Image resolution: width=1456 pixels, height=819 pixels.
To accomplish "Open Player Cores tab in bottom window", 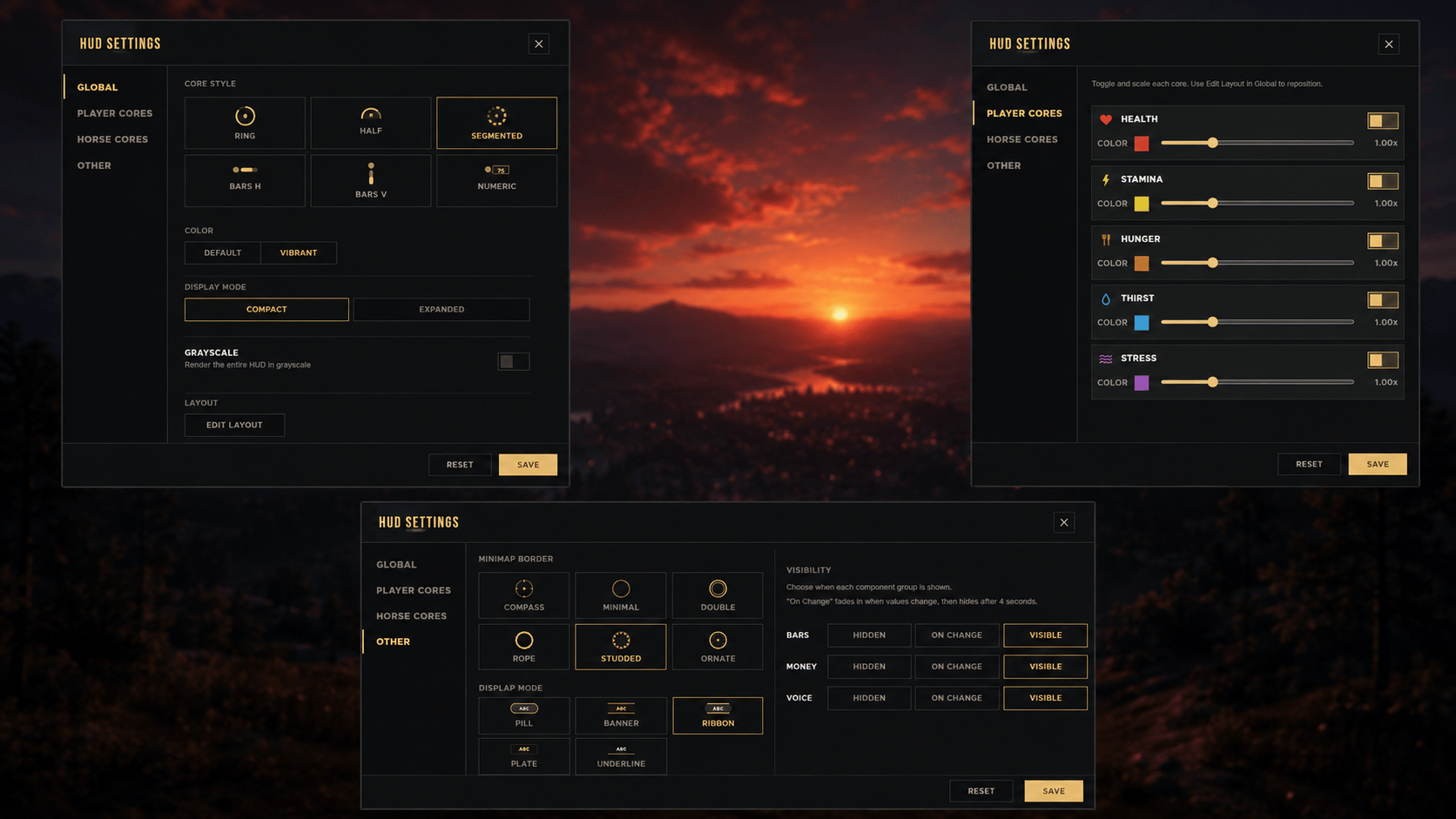I will pos(414,590).
